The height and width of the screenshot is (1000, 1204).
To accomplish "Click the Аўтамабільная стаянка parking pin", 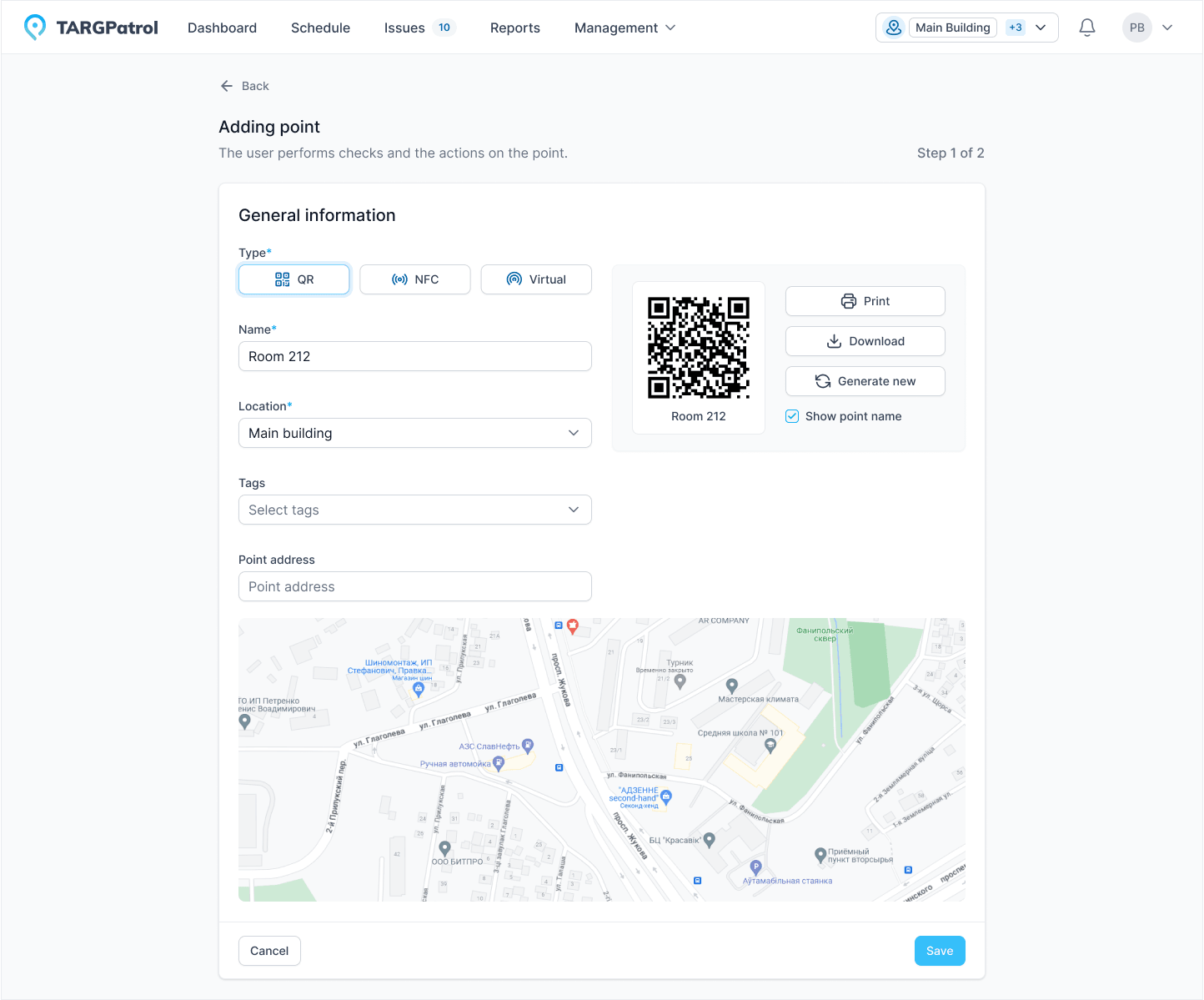I will (756, 867).
